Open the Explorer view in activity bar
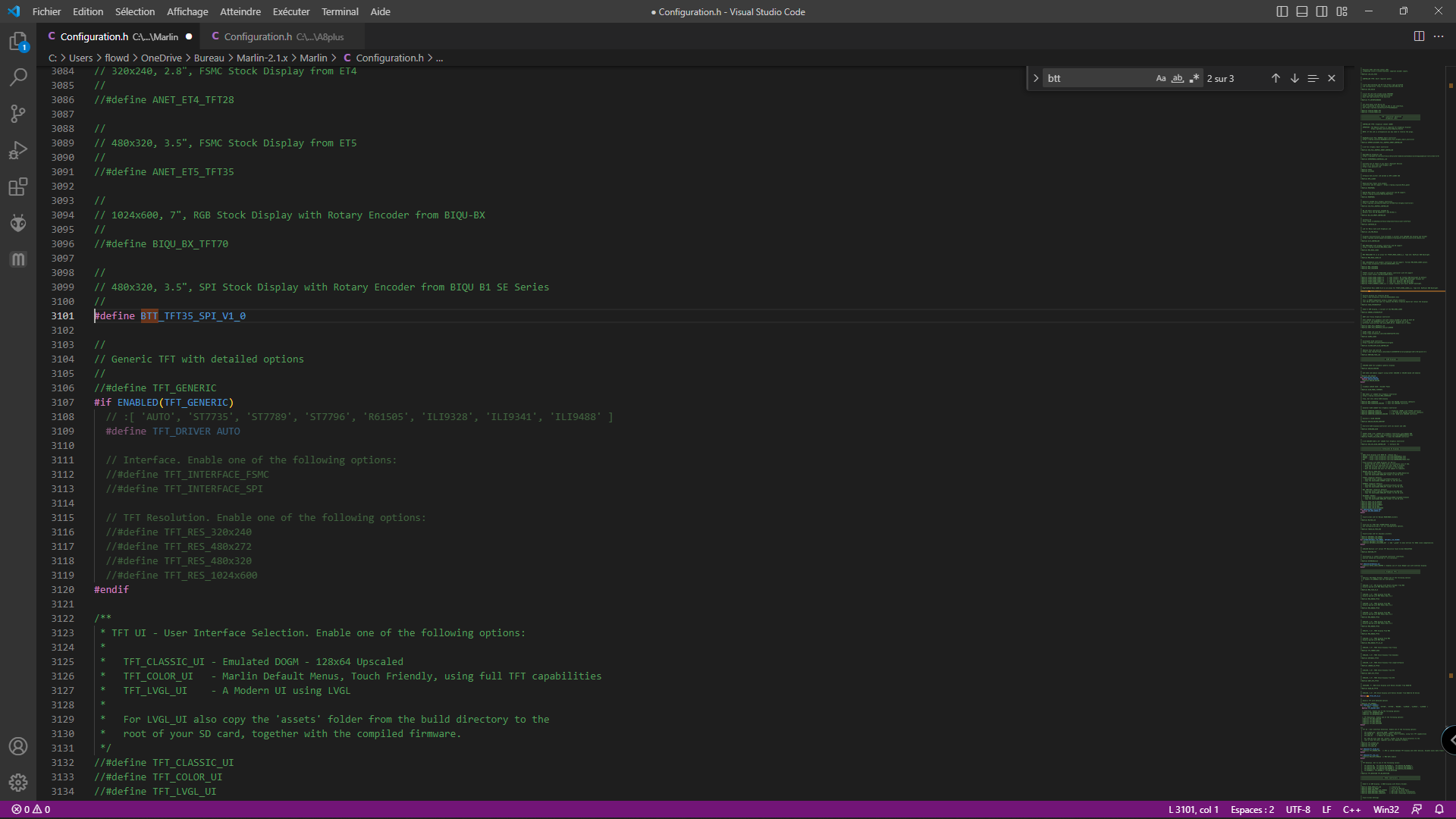 click(x=18, y=41)
